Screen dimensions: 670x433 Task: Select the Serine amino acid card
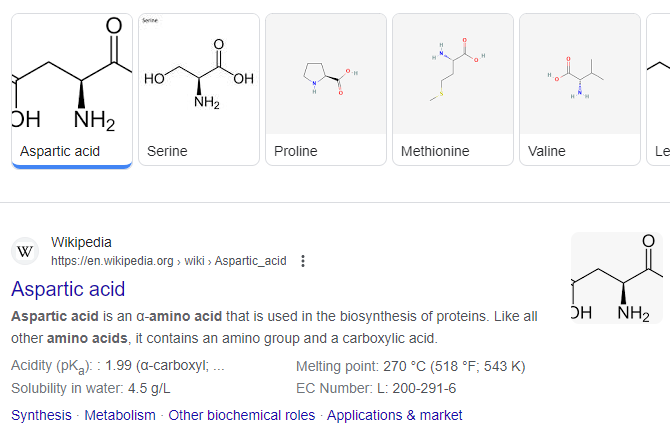tap(199, 89)
